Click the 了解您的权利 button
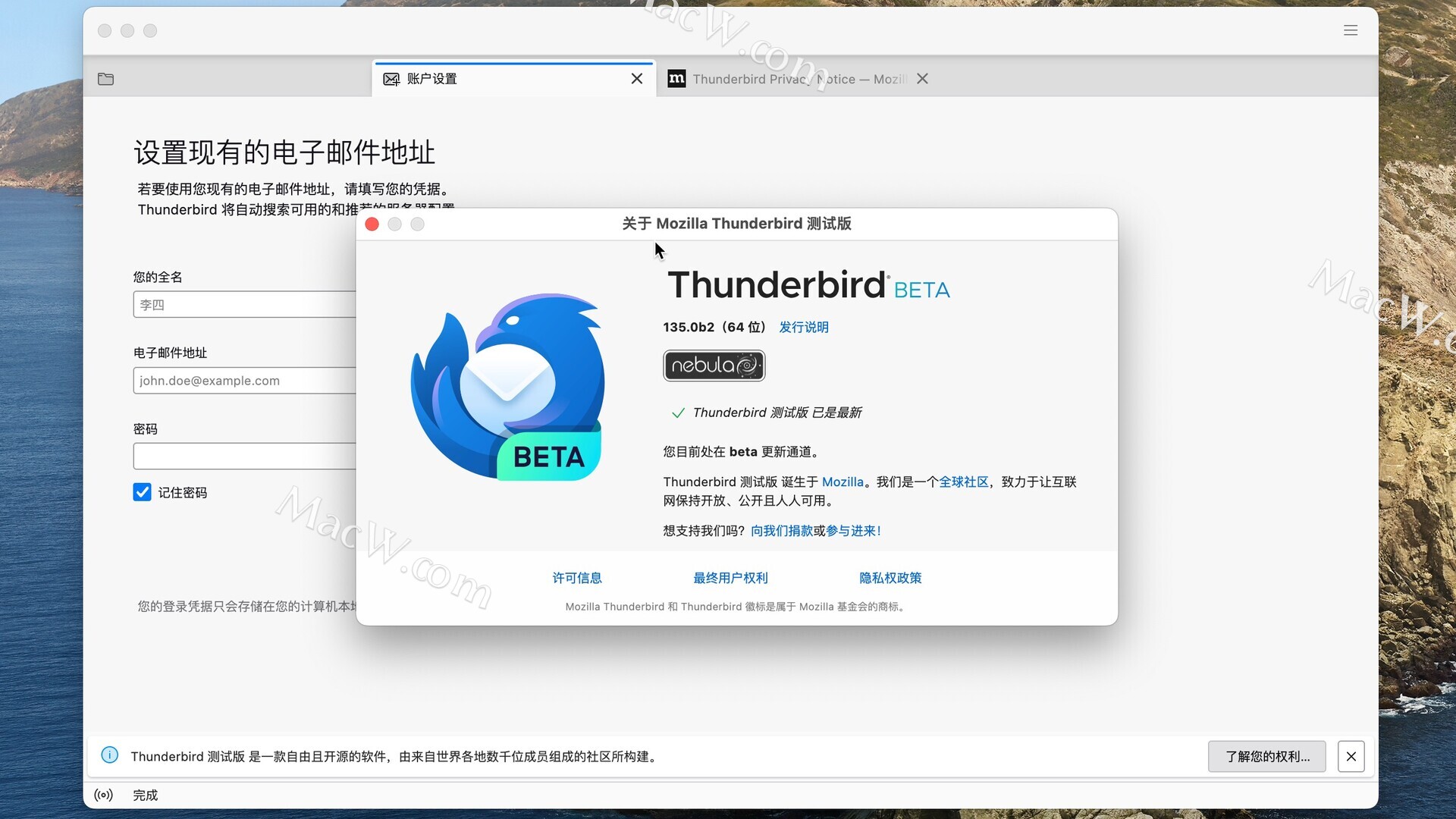 point(1267,756)
